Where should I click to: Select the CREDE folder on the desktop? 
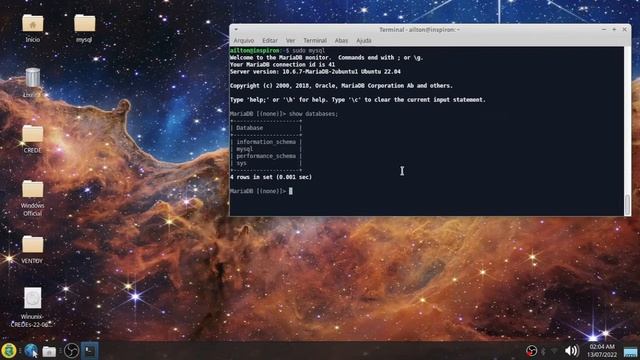tap(33, 139)
